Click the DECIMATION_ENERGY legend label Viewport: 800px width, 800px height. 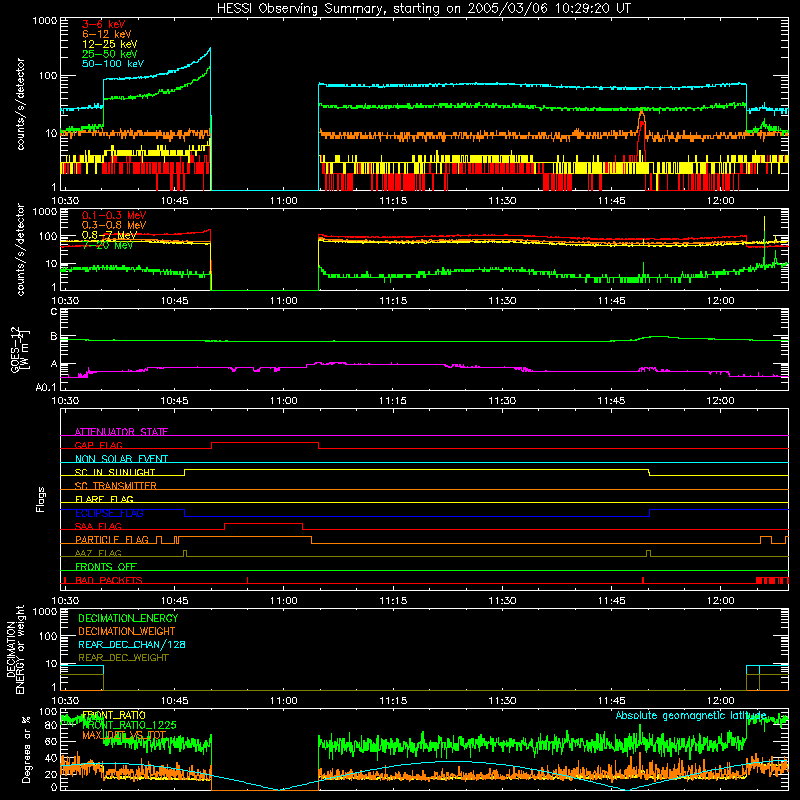point(128,618)
